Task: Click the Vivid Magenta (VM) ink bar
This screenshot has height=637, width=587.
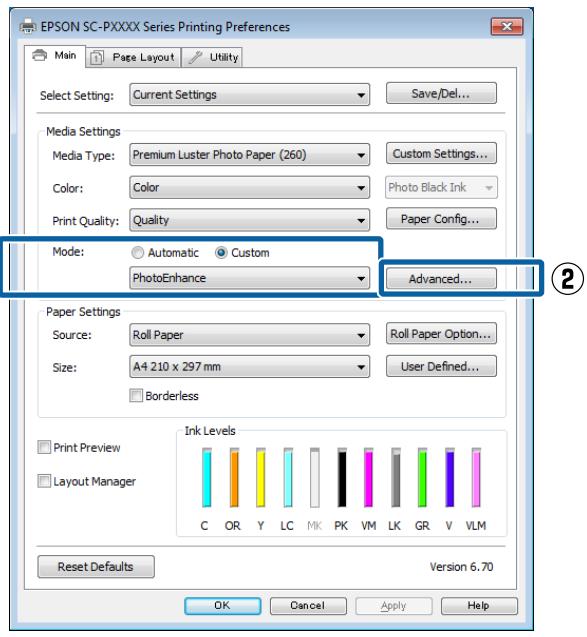Action: click(368, 477)
